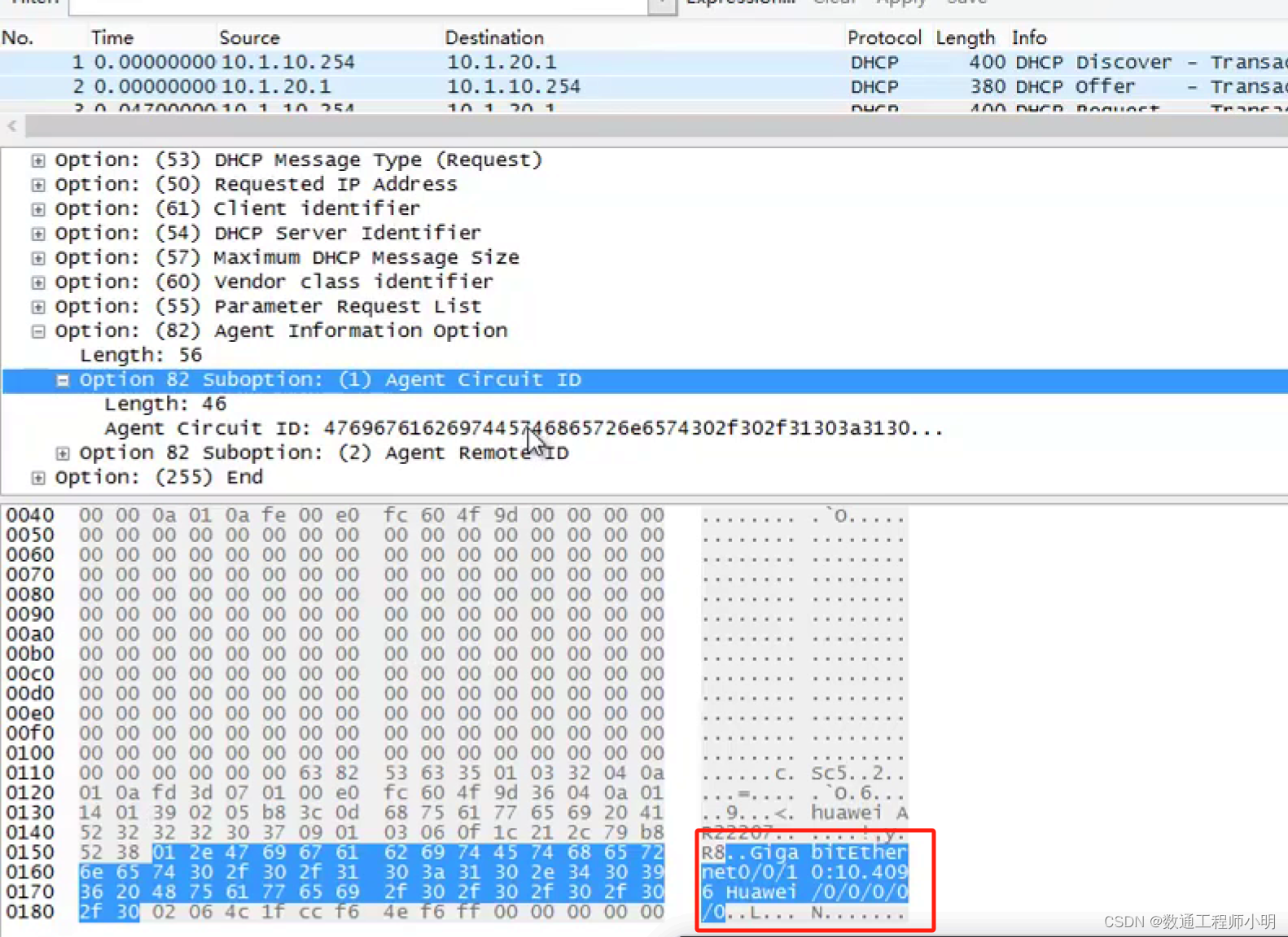
Task: Select Option 60 Vendor class identifier text
Action: [274, 282]
